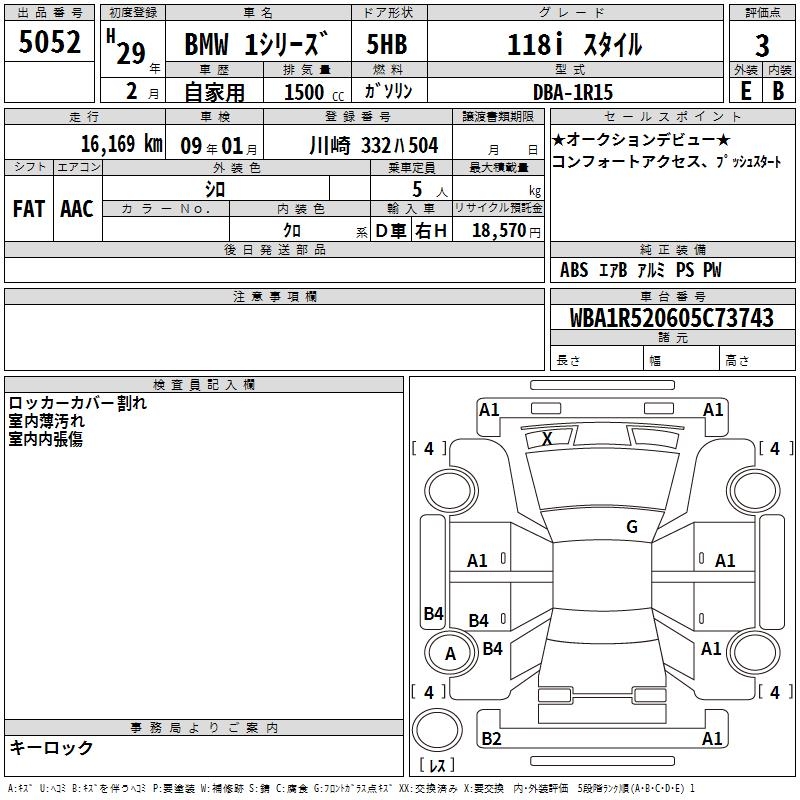Click the recycle deposit 18,570円
The image size is (800, 800).
(505, 231)
